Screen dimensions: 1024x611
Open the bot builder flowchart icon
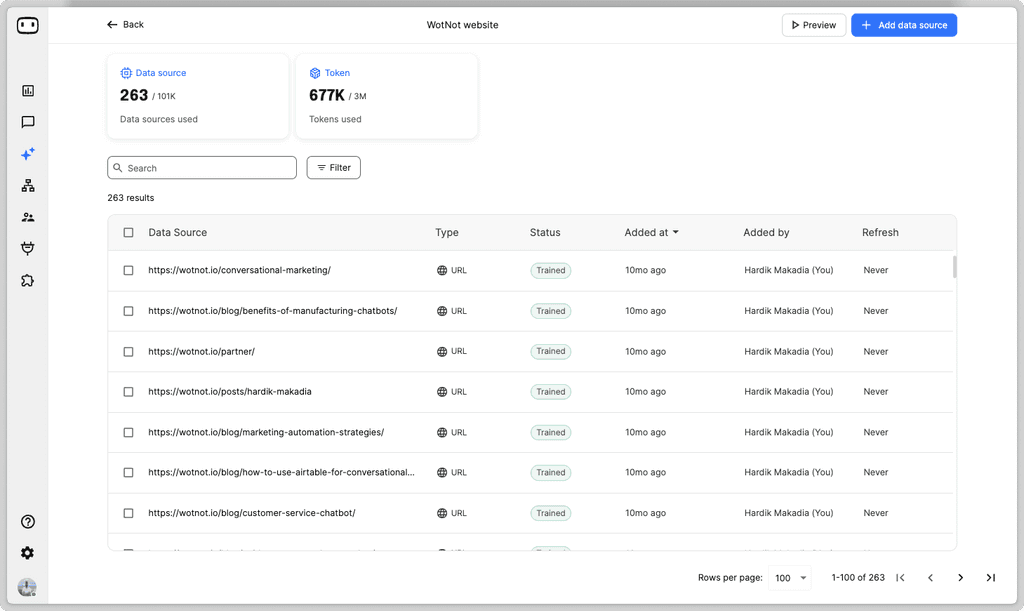click(x=27, y=185)
